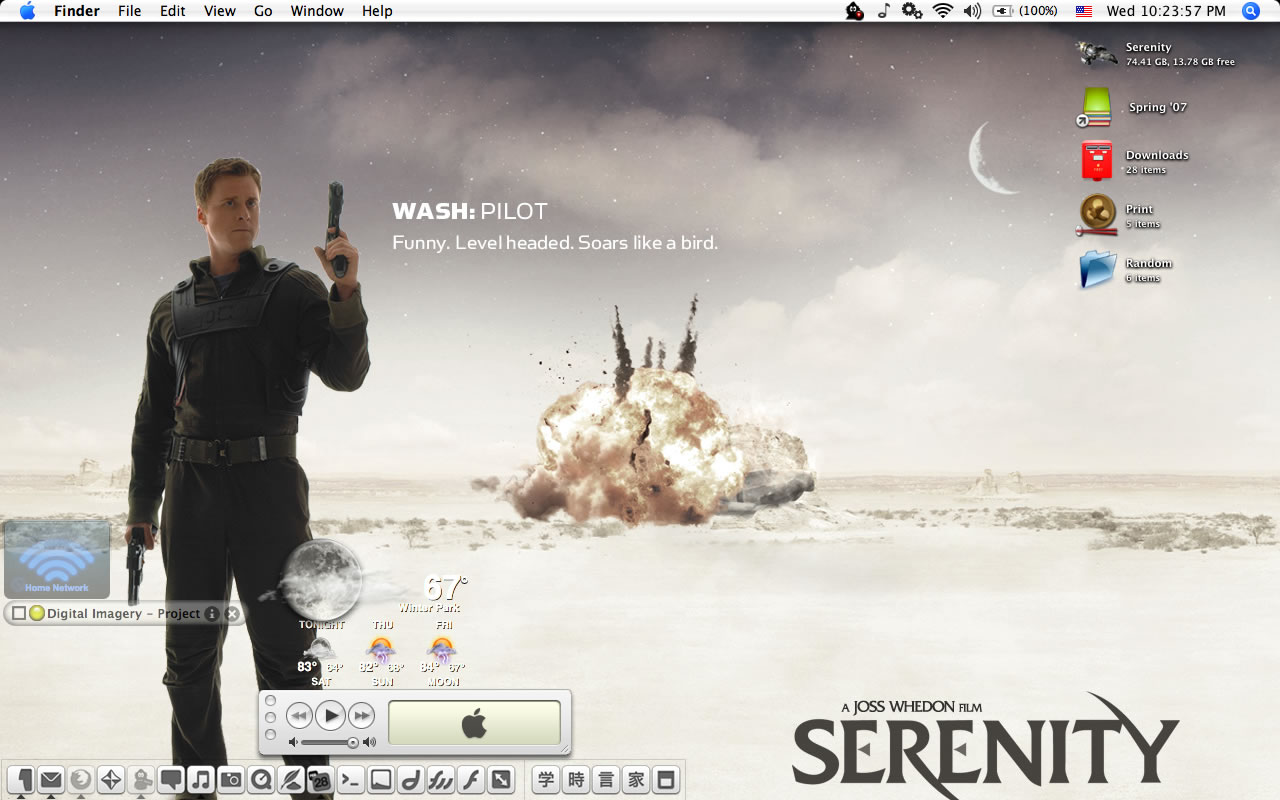Viewport: 1280px width, 800px height.
Task: Open the 言 kanji stack in Dock
Action: click(606, 780)
